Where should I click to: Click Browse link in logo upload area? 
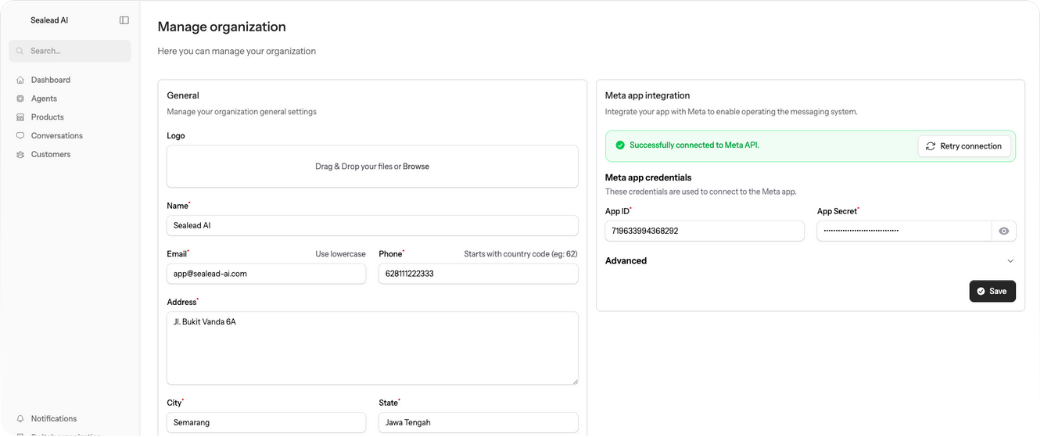(x=416, y=167)
